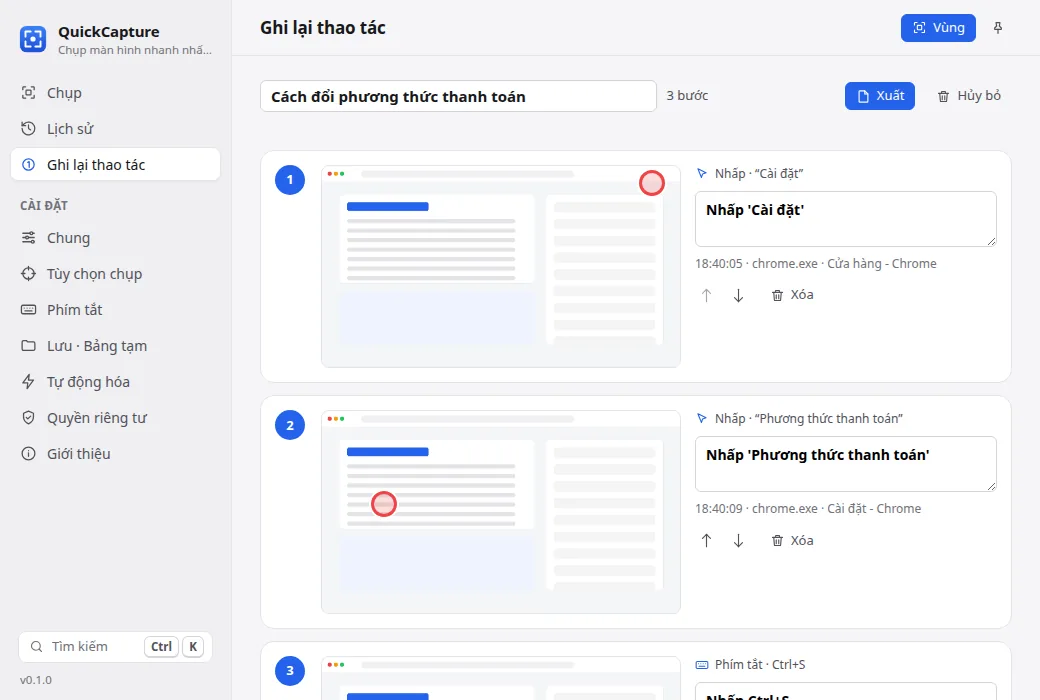Click the Giới thiệu info icon

[x=28, y=454]
